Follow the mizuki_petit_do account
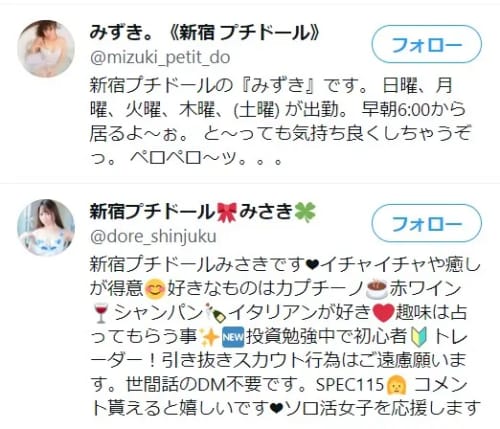500x429 pixels. (x=426, y=44)
